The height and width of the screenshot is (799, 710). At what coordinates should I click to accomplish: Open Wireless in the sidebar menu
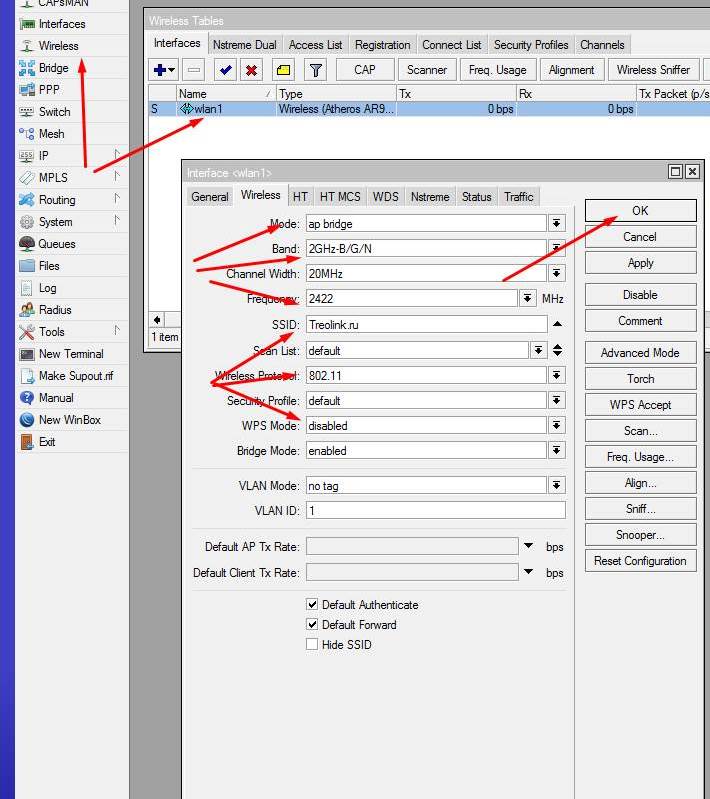tap(58, 46)
